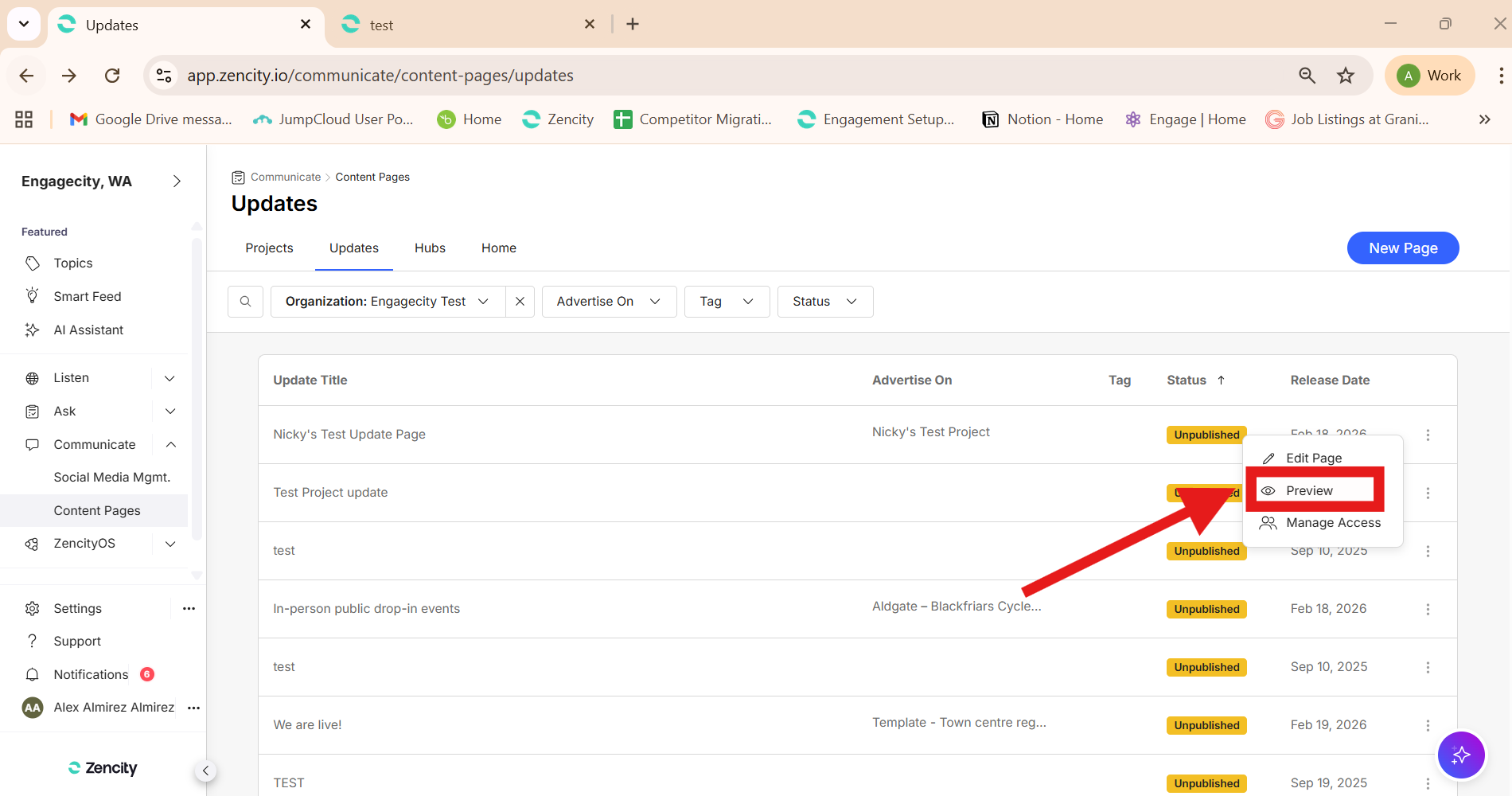Screen dimensions: 1512x796
Task: Click the search magnifier icon in filters
Action: (x=245, y=302)
